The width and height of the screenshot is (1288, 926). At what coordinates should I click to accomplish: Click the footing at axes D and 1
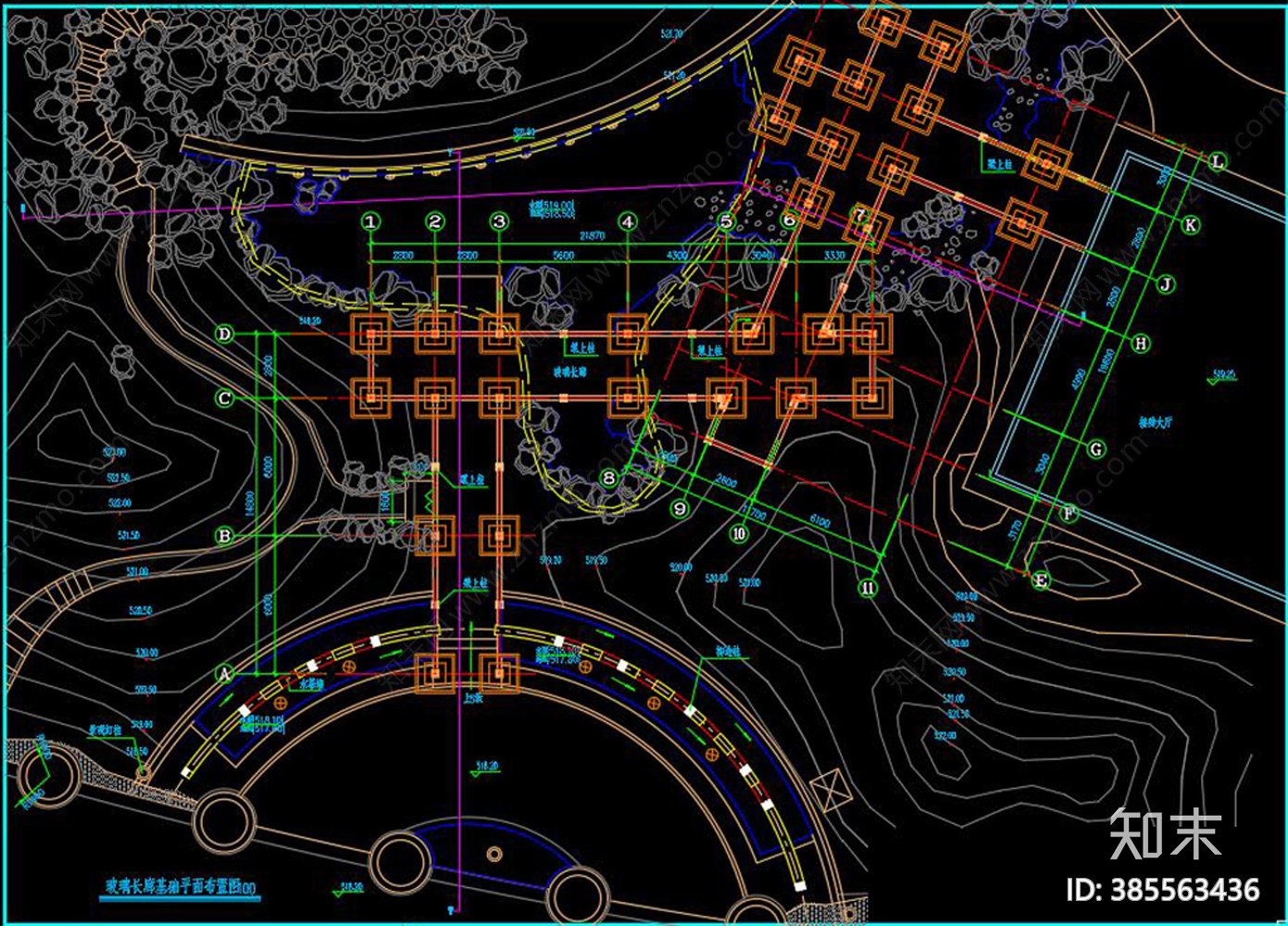(371, 334)
